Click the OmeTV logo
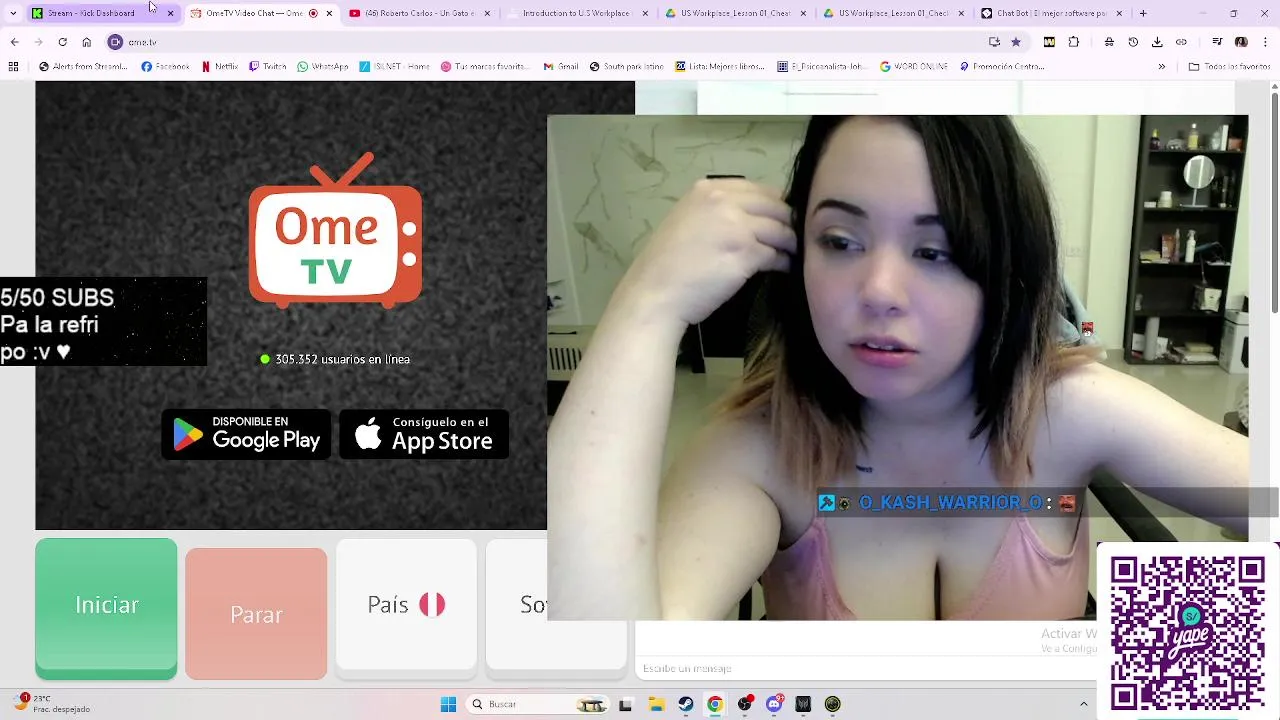The width and height of the screenshot is (1280, 720). 335,231
